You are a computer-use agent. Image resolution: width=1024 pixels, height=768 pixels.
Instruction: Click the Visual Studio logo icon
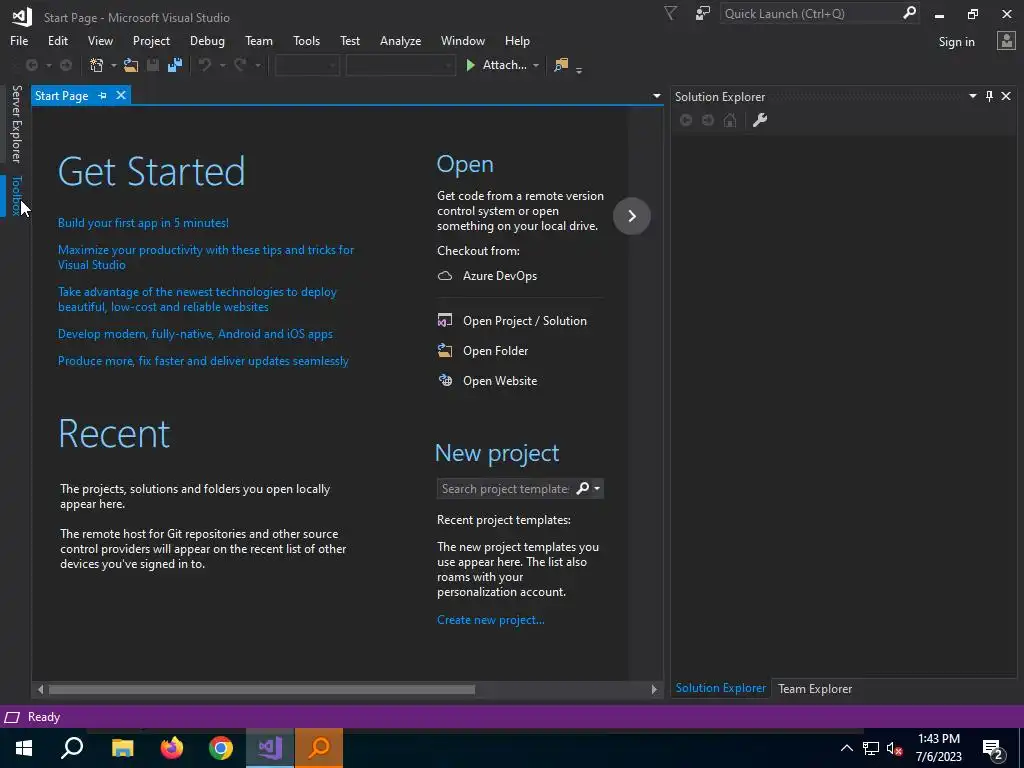tap(22, 17)
